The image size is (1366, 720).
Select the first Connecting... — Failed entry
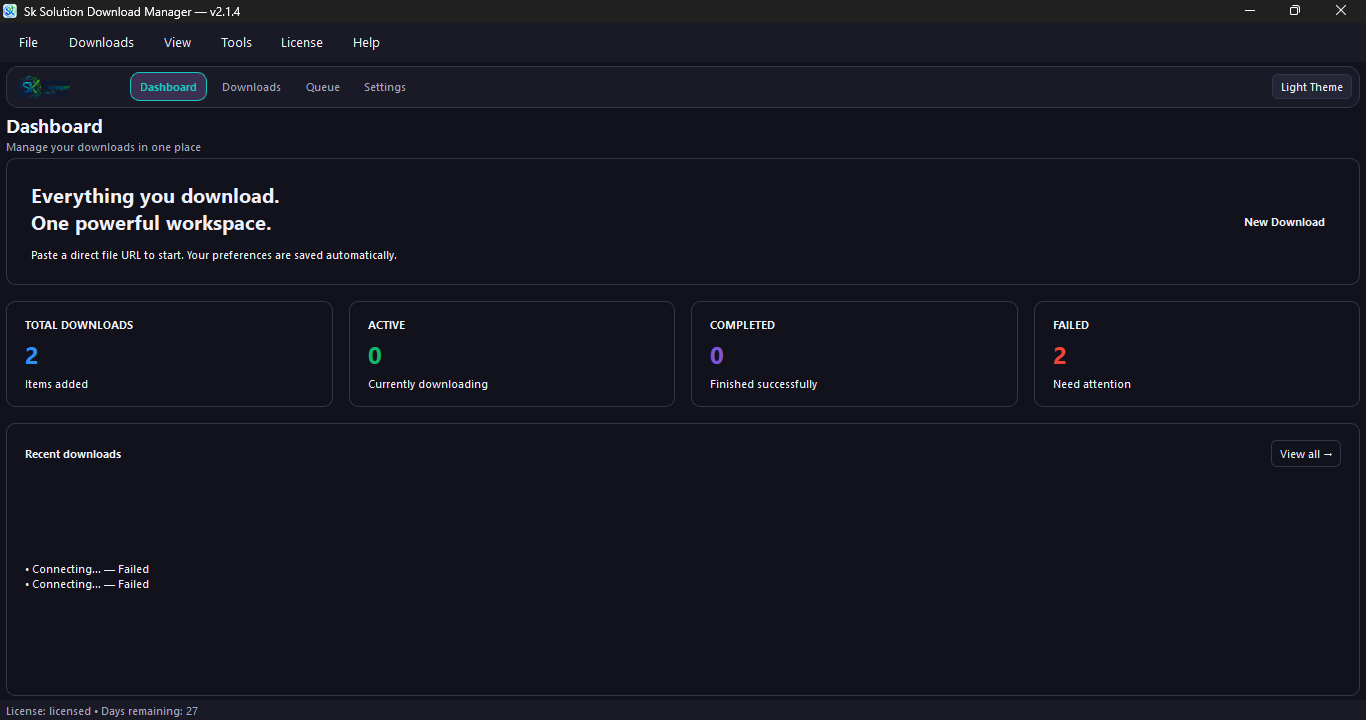(87, 569)
